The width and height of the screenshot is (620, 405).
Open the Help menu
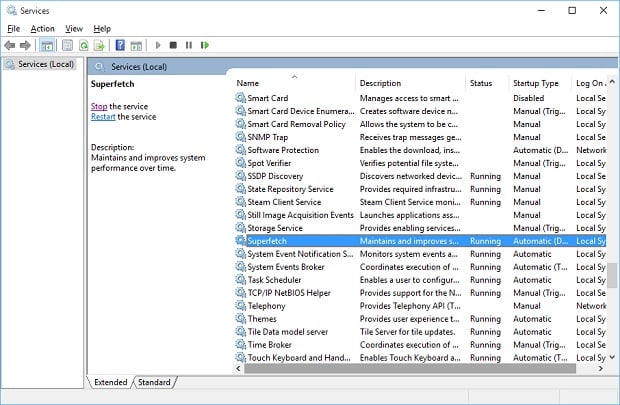[x=102, y=28]
